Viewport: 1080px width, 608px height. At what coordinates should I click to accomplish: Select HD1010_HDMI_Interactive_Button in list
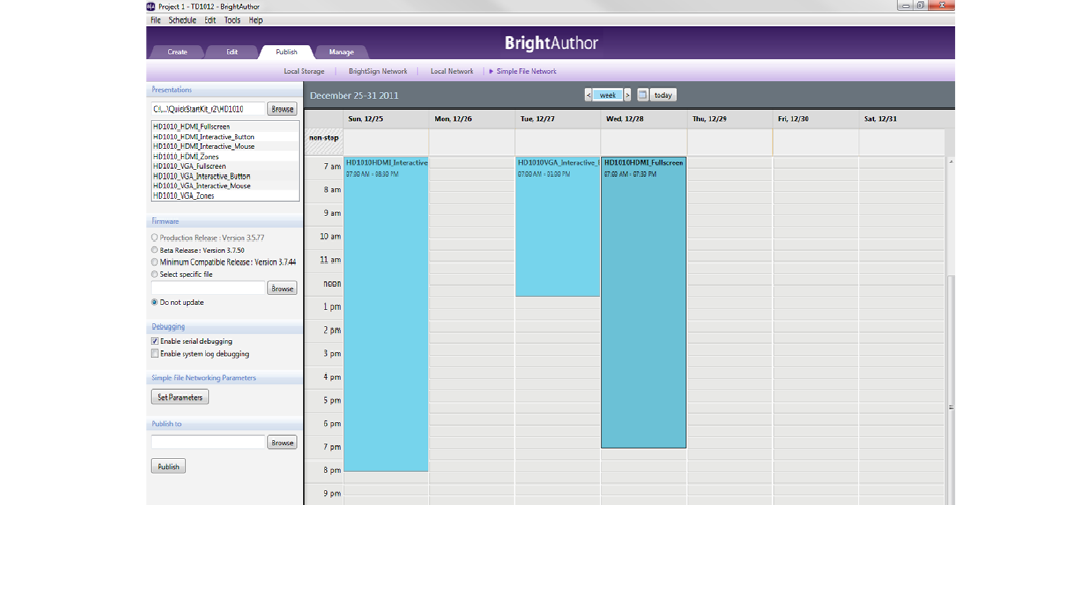click(x=225, y=137)
